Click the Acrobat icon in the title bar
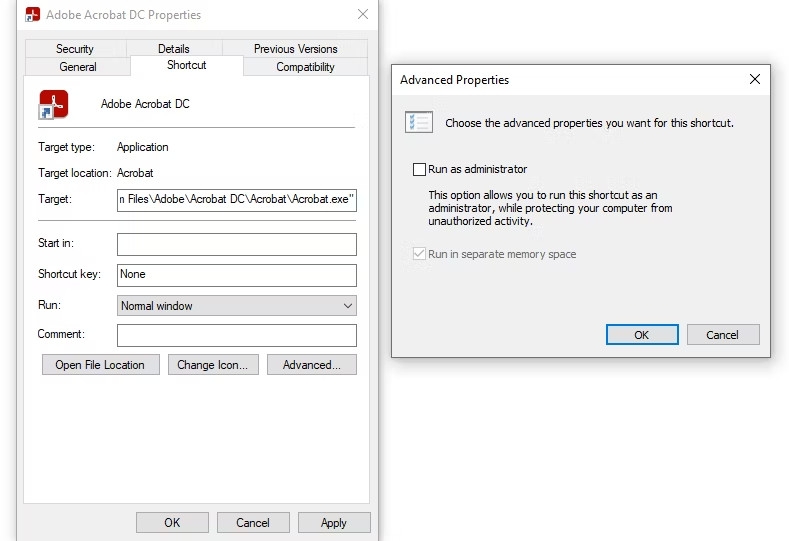 32,15
